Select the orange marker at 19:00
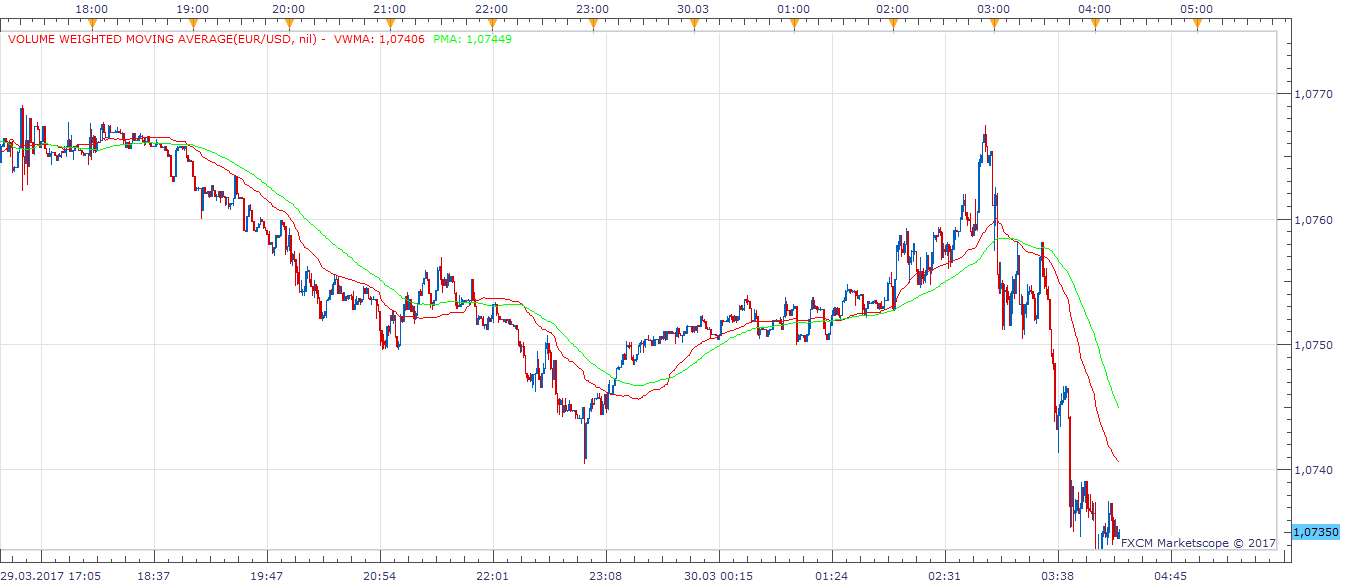 click(192, 25)
